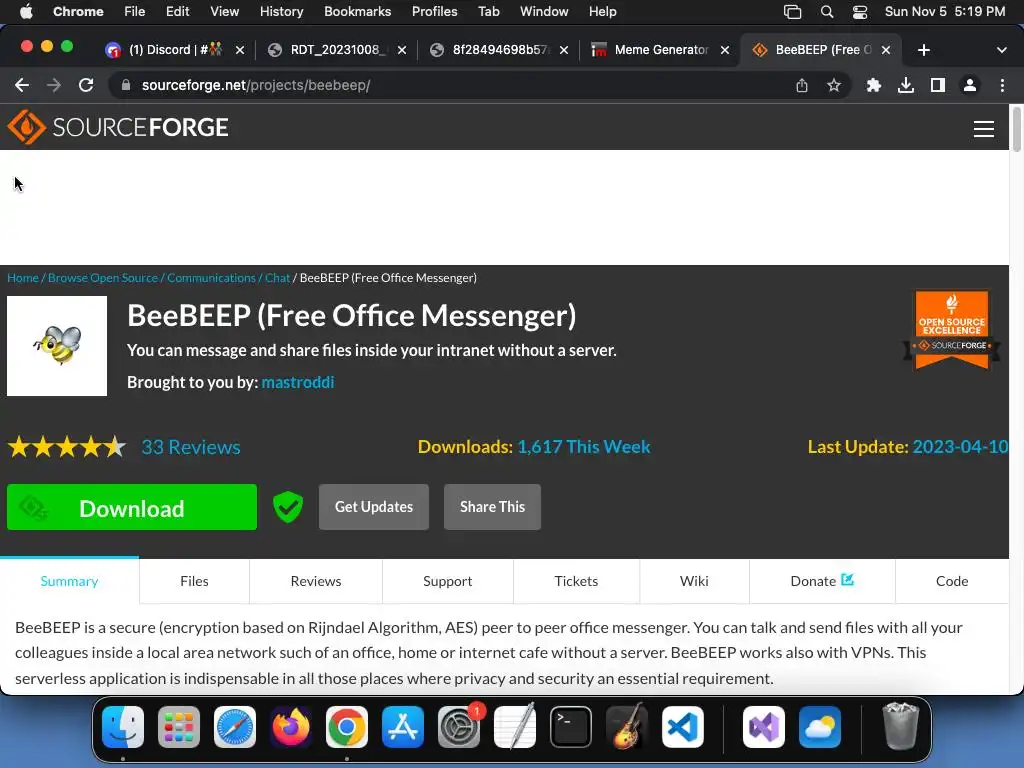Close the RDT_20231008 browser tab
The width and height of the screenshot is (1024, 768).
(x=402, y=50)
